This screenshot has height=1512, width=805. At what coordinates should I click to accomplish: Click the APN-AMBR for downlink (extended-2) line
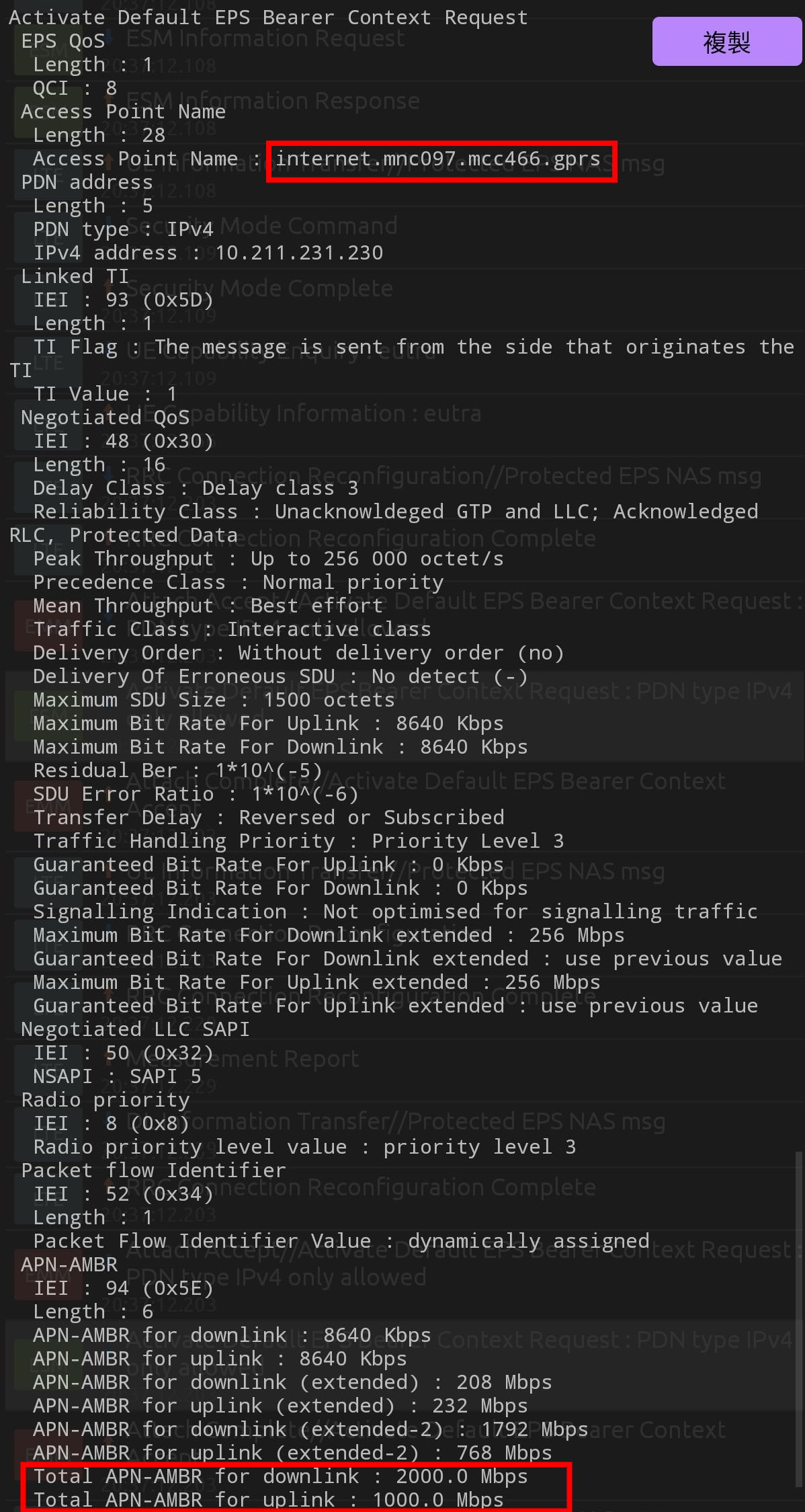pyautogui.click(x=310, y=1429)
